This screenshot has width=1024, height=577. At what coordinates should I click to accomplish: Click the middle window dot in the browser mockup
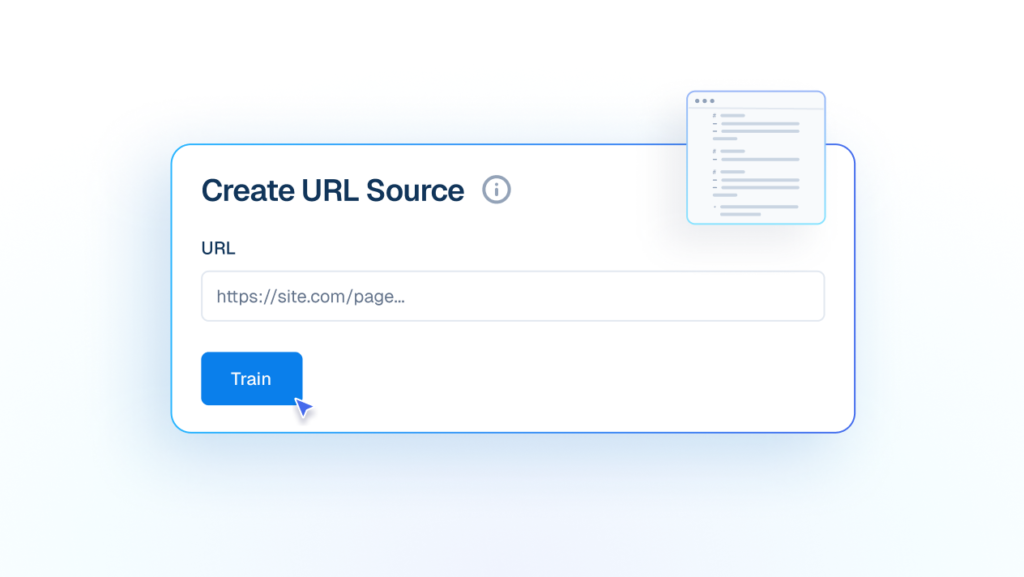coord(705,101)
